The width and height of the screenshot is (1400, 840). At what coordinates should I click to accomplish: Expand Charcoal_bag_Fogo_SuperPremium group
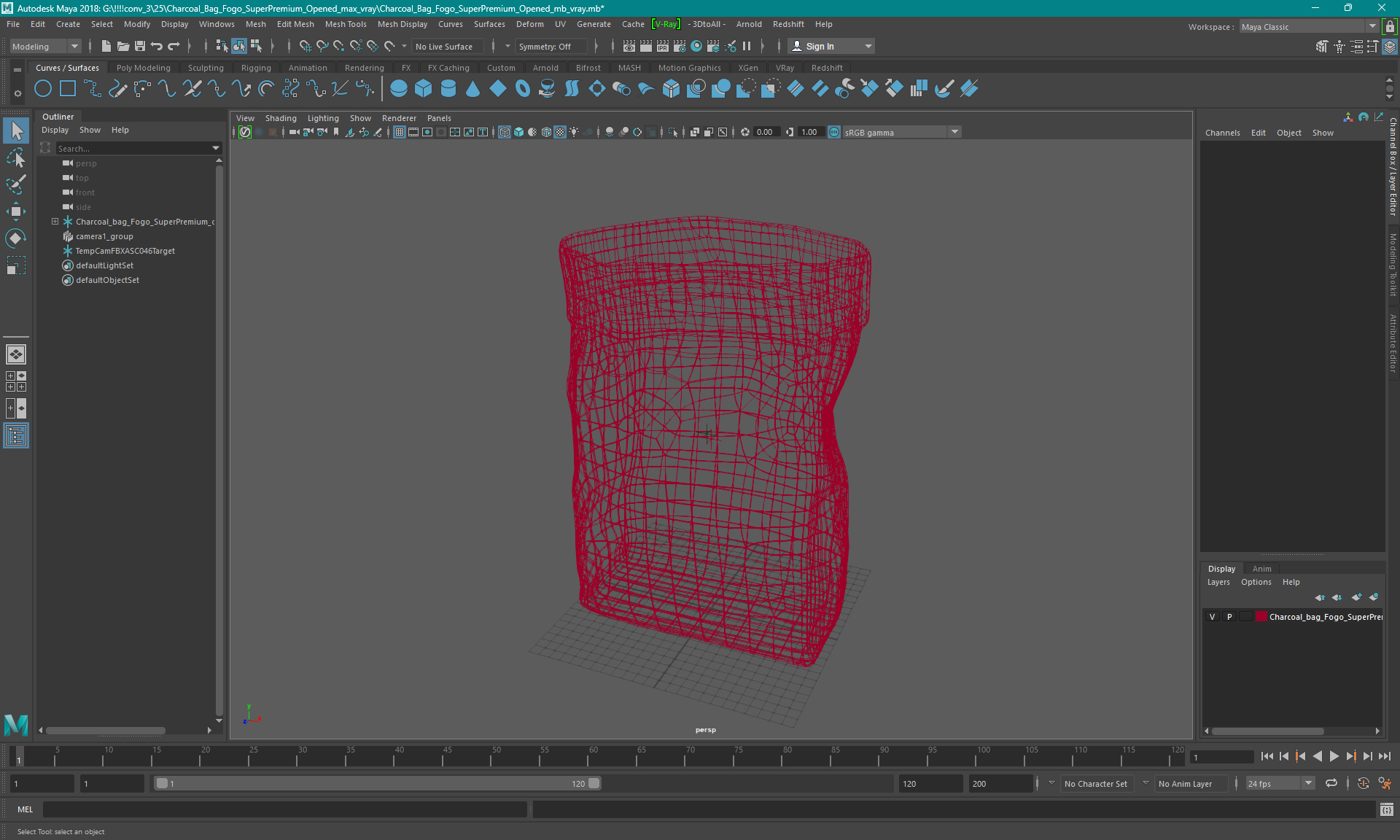click(x=54, y=221)
